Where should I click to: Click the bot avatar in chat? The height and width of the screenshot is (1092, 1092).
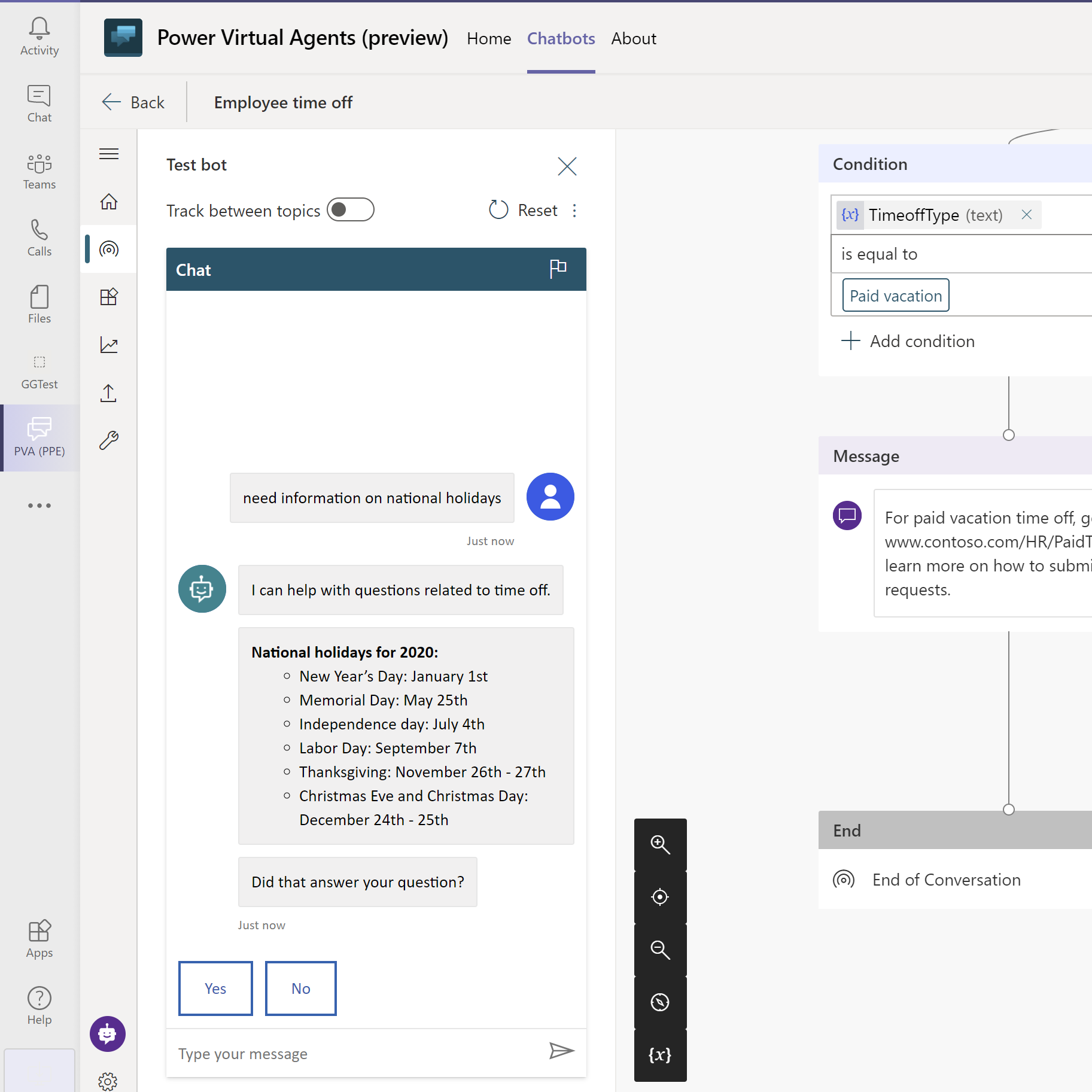click(202, 589)
